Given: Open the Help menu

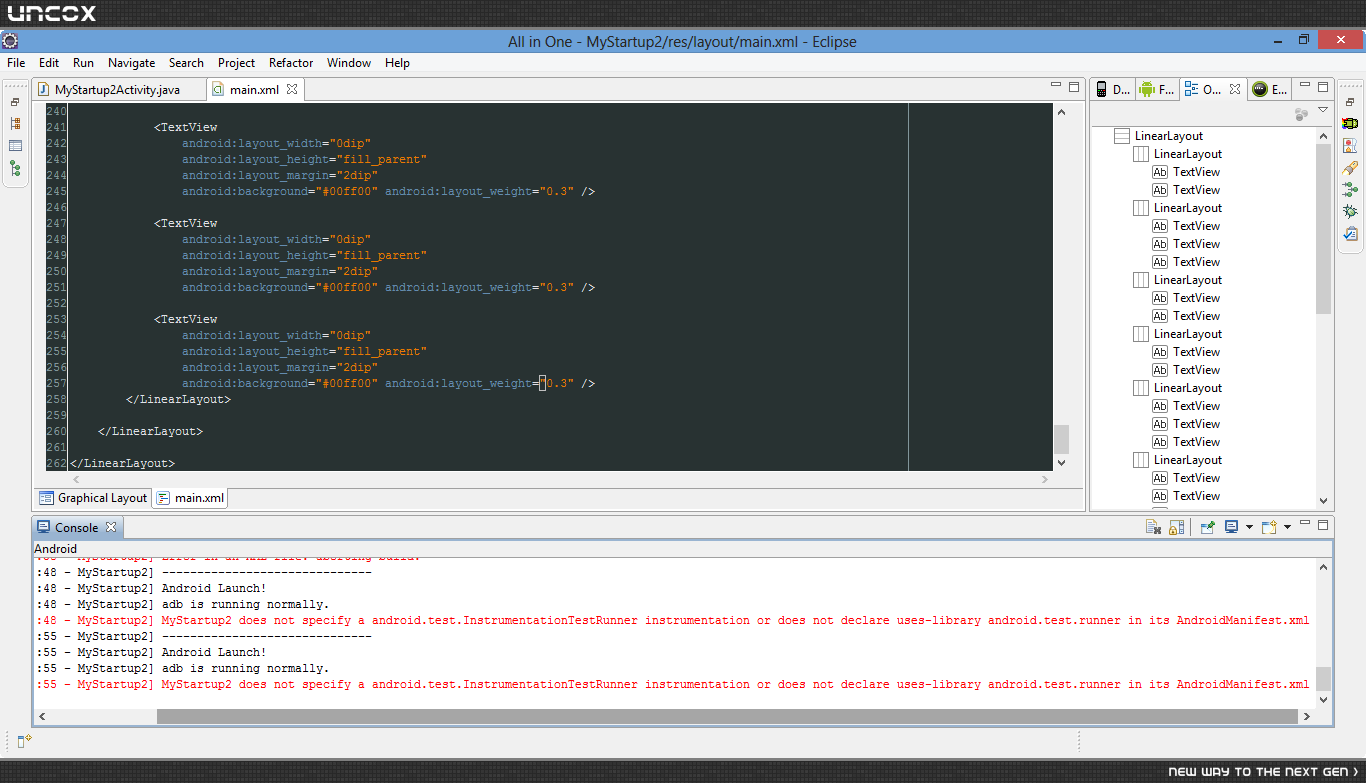Looking at the screenshot, I should [397, 63].
